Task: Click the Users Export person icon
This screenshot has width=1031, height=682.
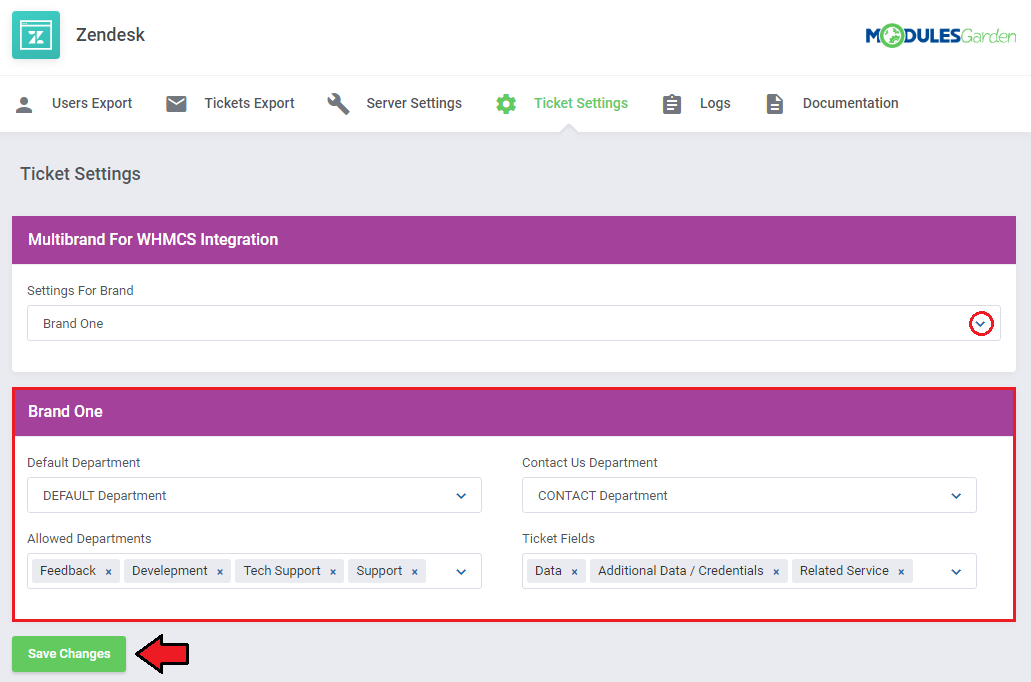Action: (x=24, y=104)
